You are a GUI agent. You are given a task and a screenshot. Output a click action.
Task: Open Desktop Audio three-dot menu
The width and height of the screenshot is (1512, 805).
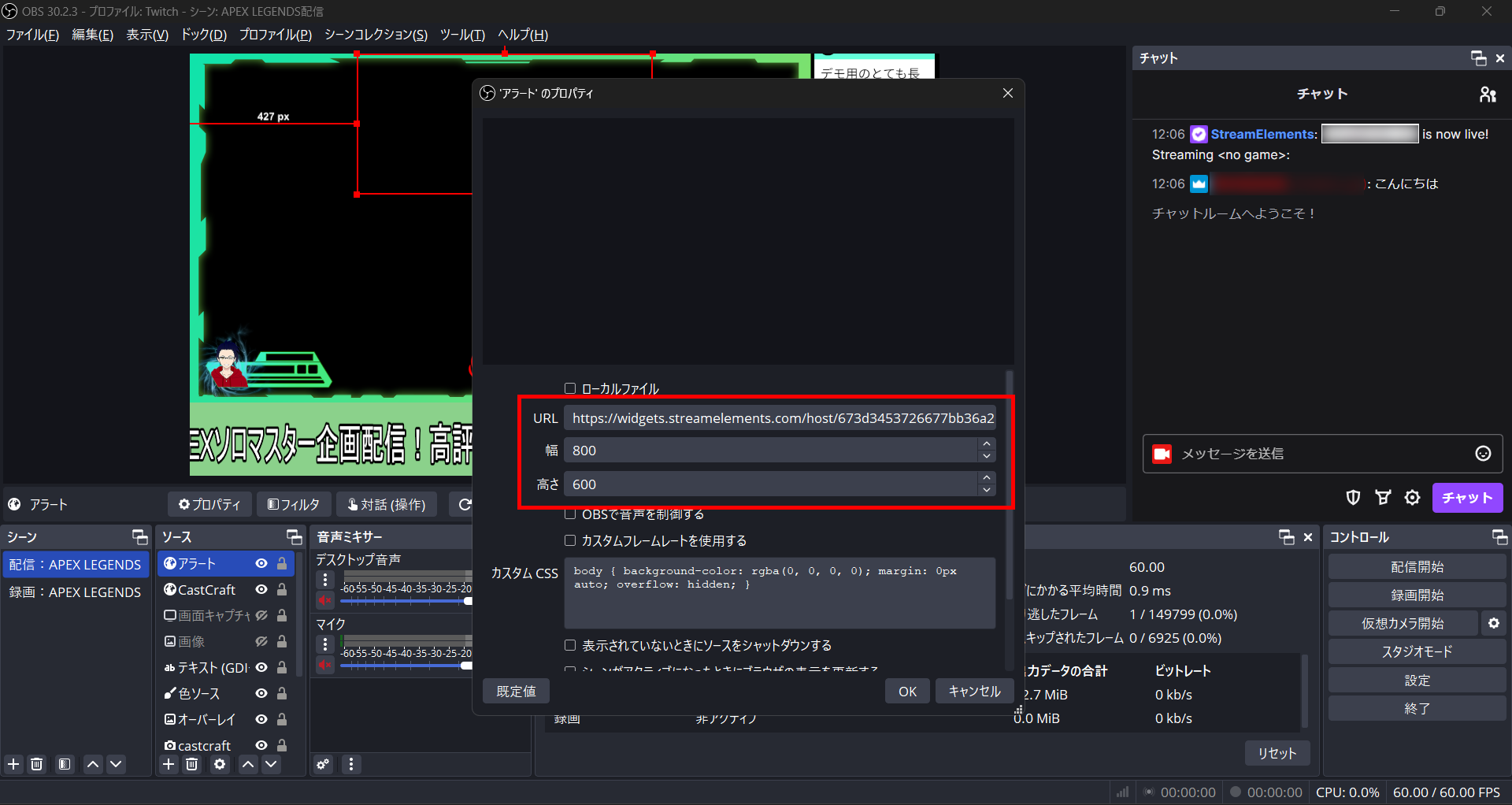pyautogui.click(x=324, y=580)
